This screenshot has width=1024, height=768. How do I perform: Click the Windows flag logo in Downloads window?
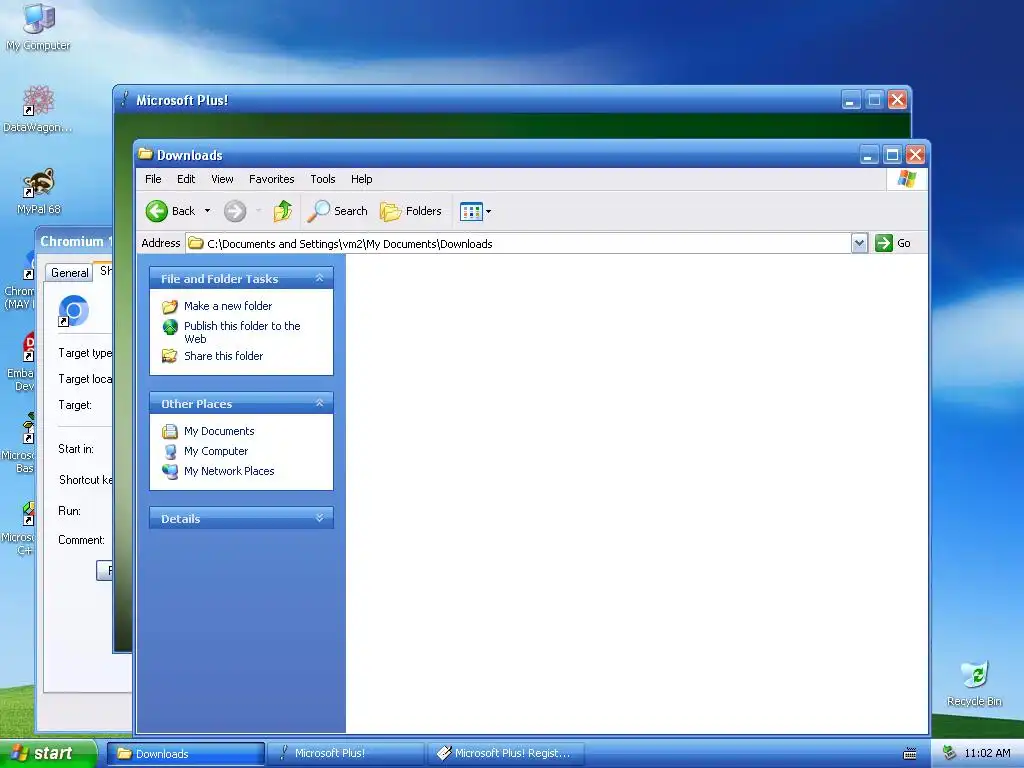[x=906, y=179]
